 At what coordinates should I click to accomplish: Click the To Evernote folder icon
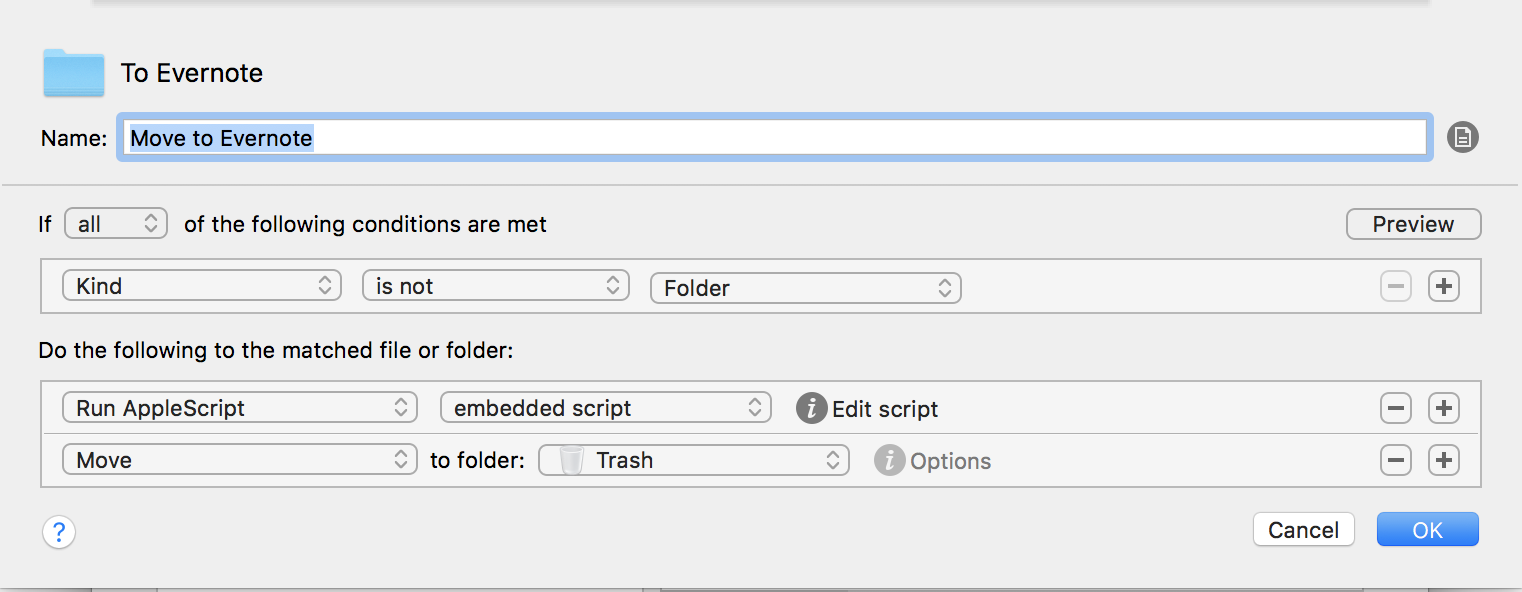click(x=74, y=73)
